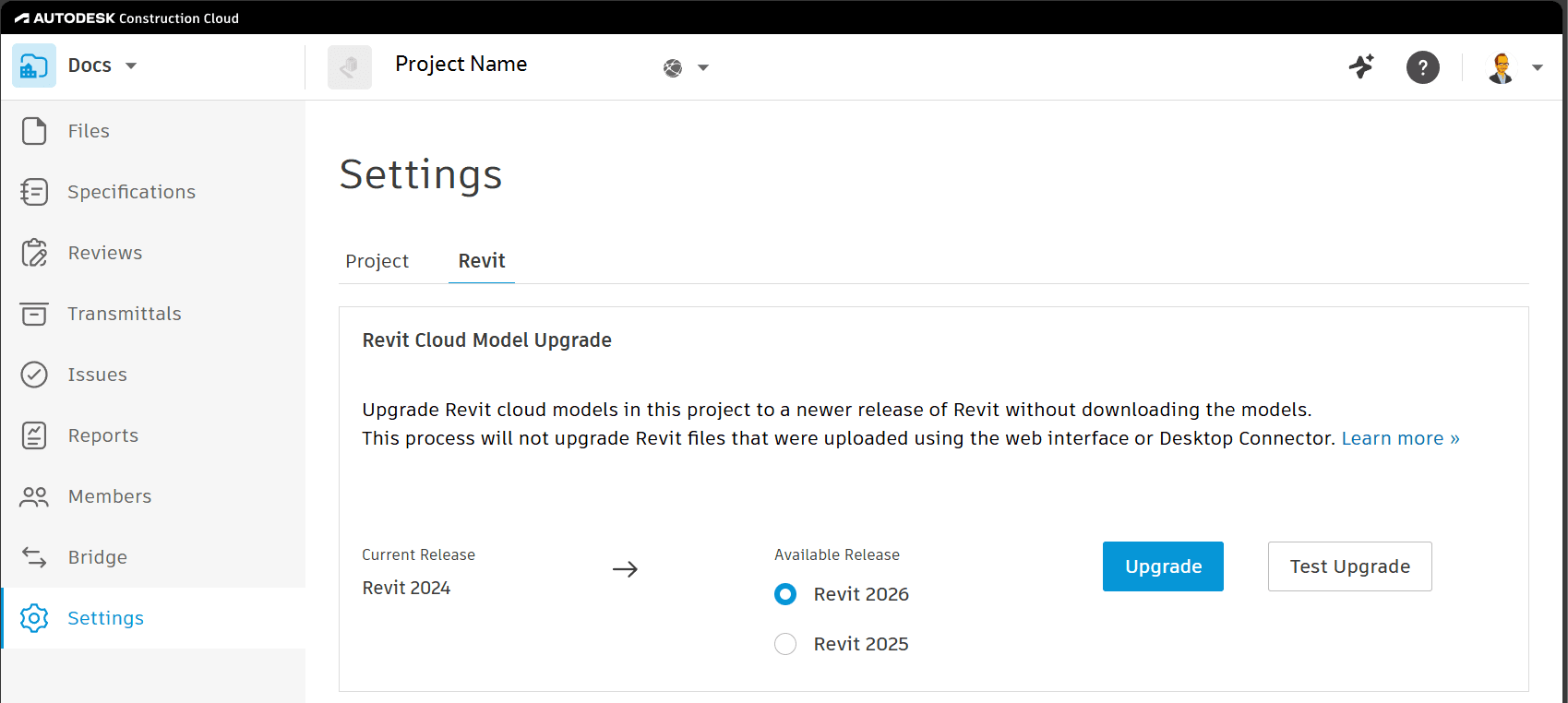Viewport: 1568px width, 703px height.
Task: Click the project thumbnail placeholder image
Action: tap(350, 67)
